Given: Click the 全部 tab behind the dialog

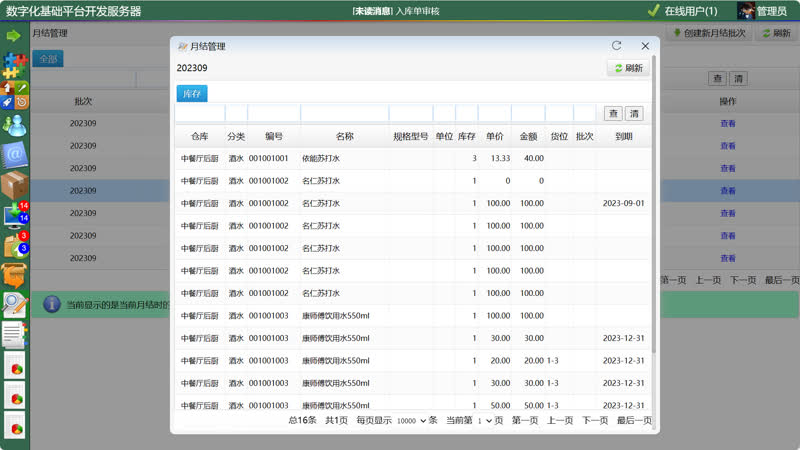Looking at the screenshot, I should coord(46,59).
